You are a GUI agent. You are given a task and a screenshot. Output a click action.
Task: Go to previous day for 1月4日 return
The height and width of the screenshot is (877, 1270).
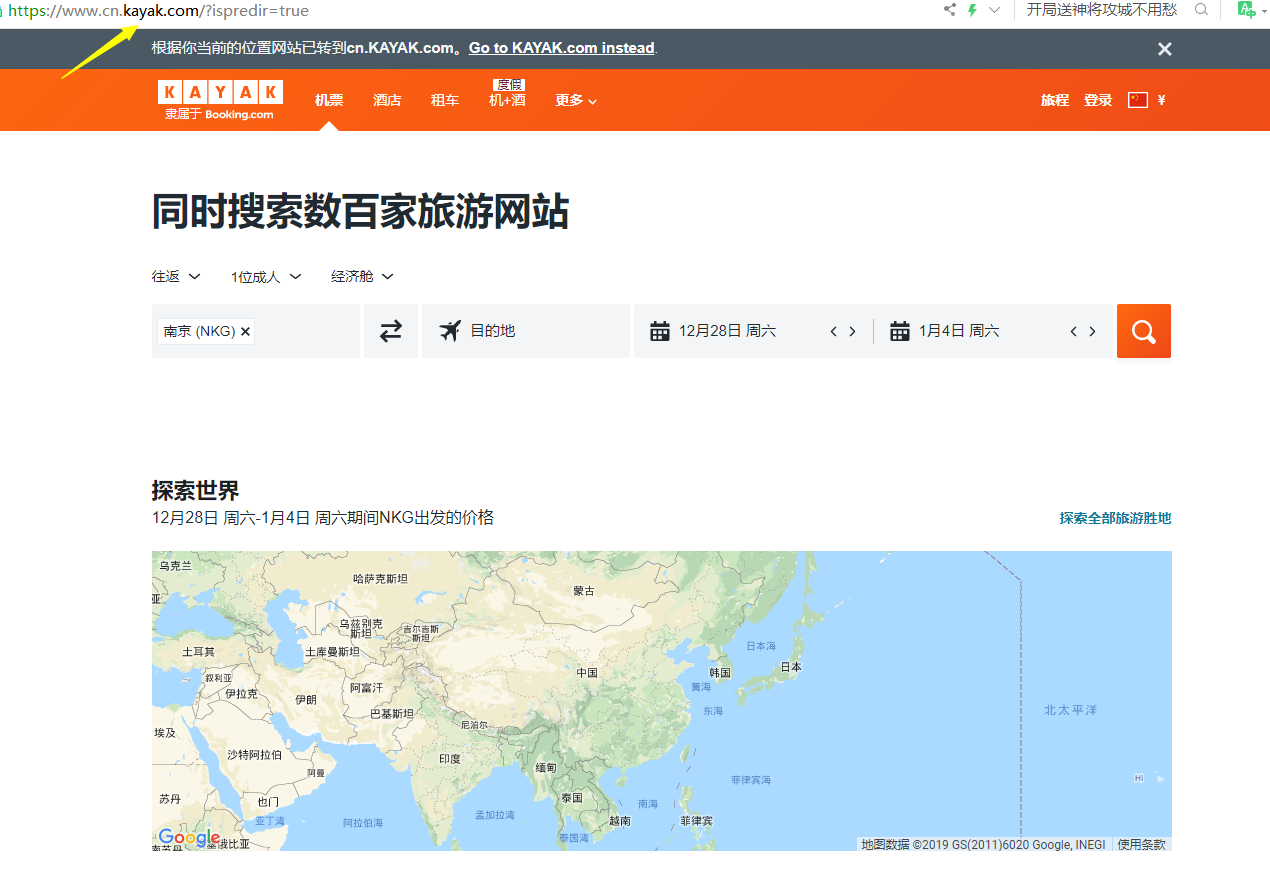click(1073, 332)
